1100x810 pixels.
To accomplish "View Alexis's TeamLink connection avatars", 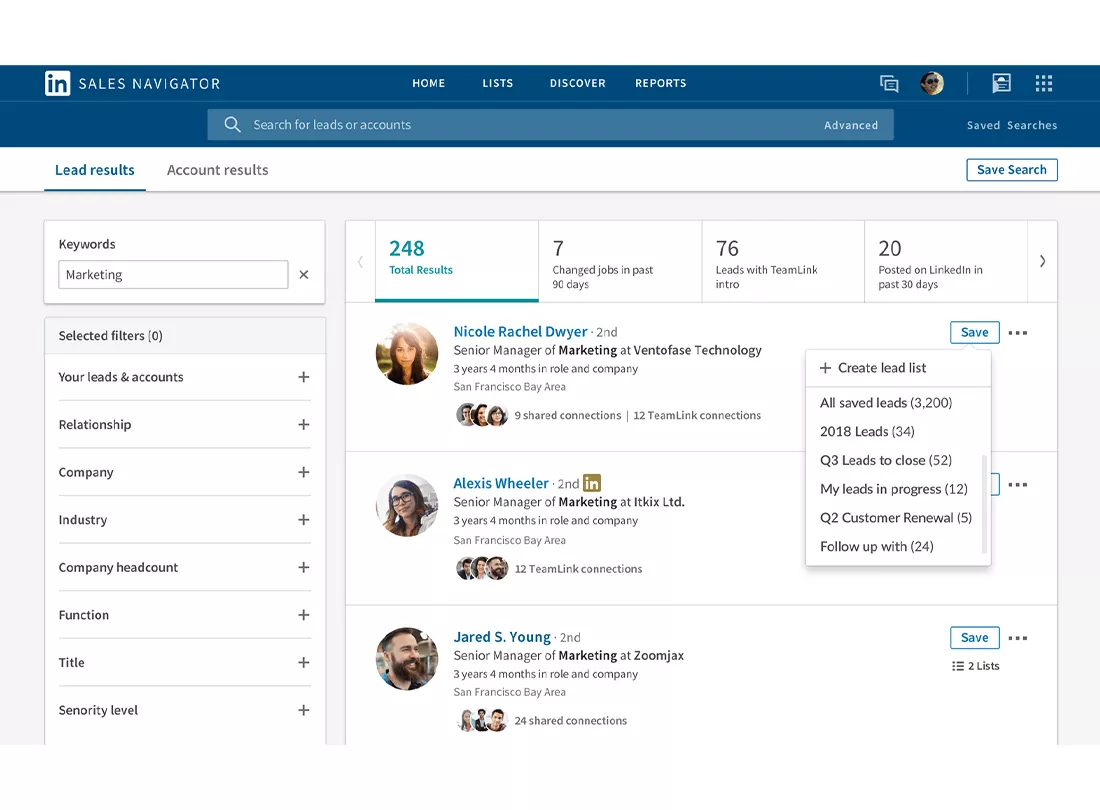I will click(482, 568).
